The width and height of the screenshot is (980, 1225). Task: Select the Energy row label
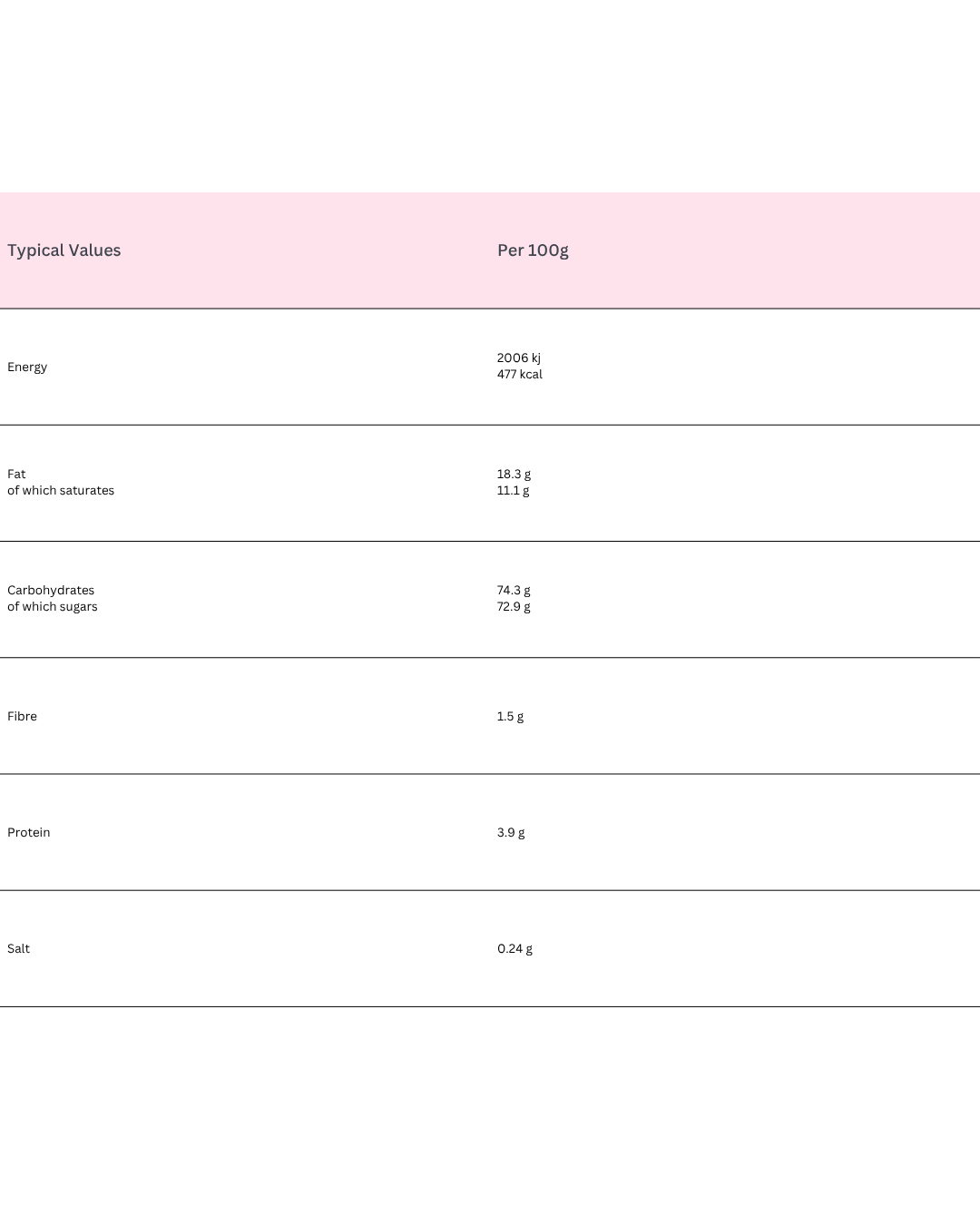27,367
